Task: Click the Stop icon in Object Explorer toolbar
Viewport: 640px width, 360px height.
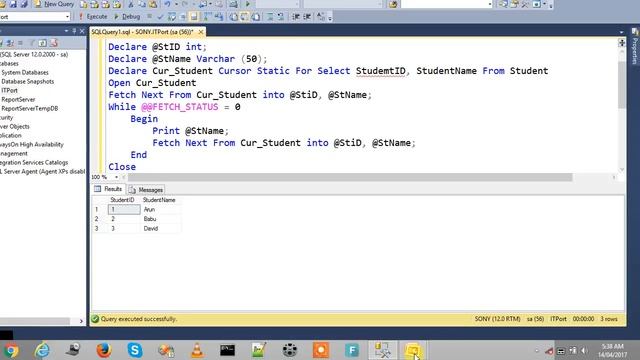Action: (x=20, y=43)
